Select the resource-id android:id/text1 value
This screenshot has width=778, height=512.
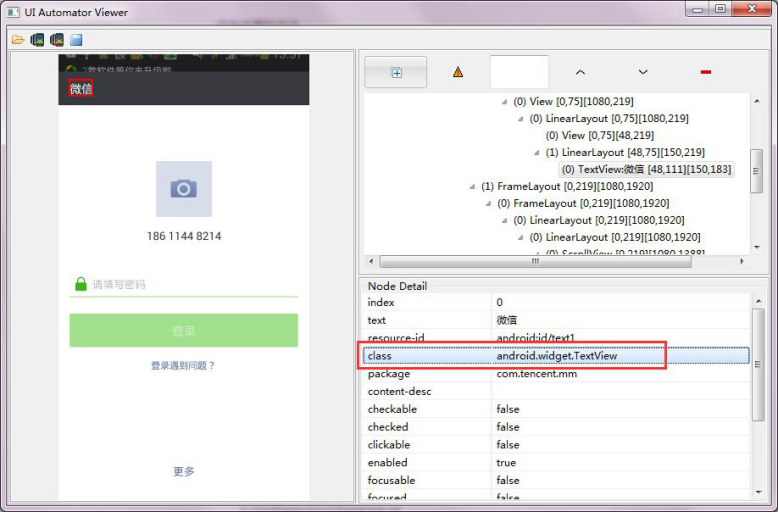pos(535,338)
